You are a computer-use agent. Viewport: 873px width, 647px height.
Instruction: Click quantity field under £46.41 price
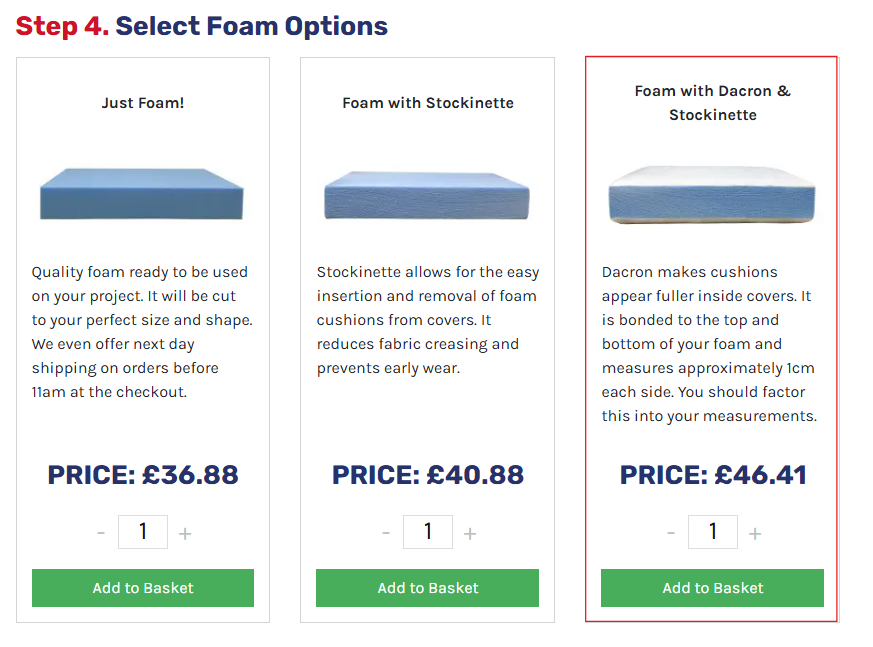[x=713, y=532]
